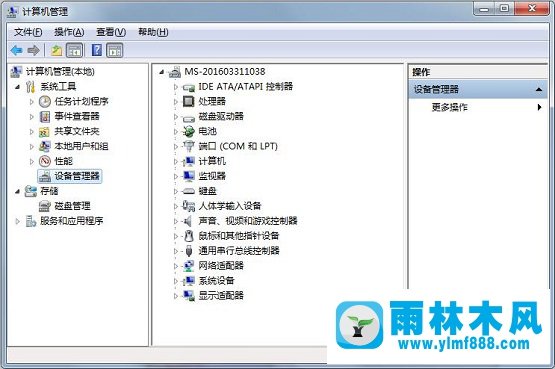
Task: Collapse the MS-201603311038 device tree
Action: click(162, 72)
